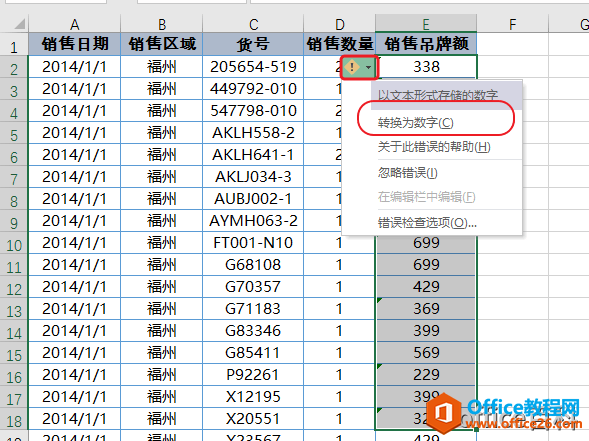
Task: Open 错误检查选项(O)... from the menu
Action: click(x=427, y=223)
